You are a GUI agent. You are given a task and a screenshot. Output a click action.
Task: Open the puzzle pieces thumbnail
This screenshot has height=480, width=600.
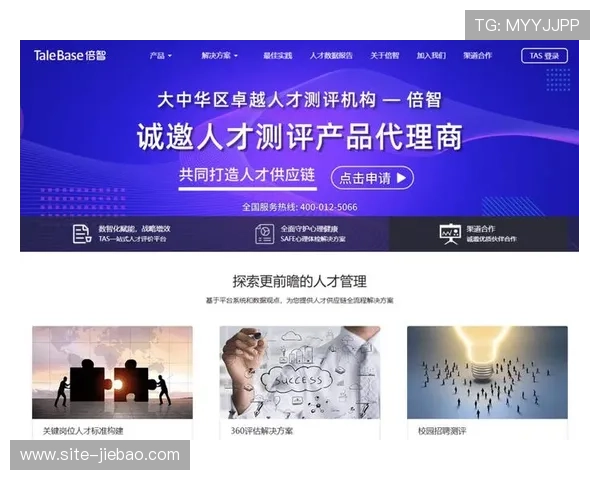click(x=112, y=372)
